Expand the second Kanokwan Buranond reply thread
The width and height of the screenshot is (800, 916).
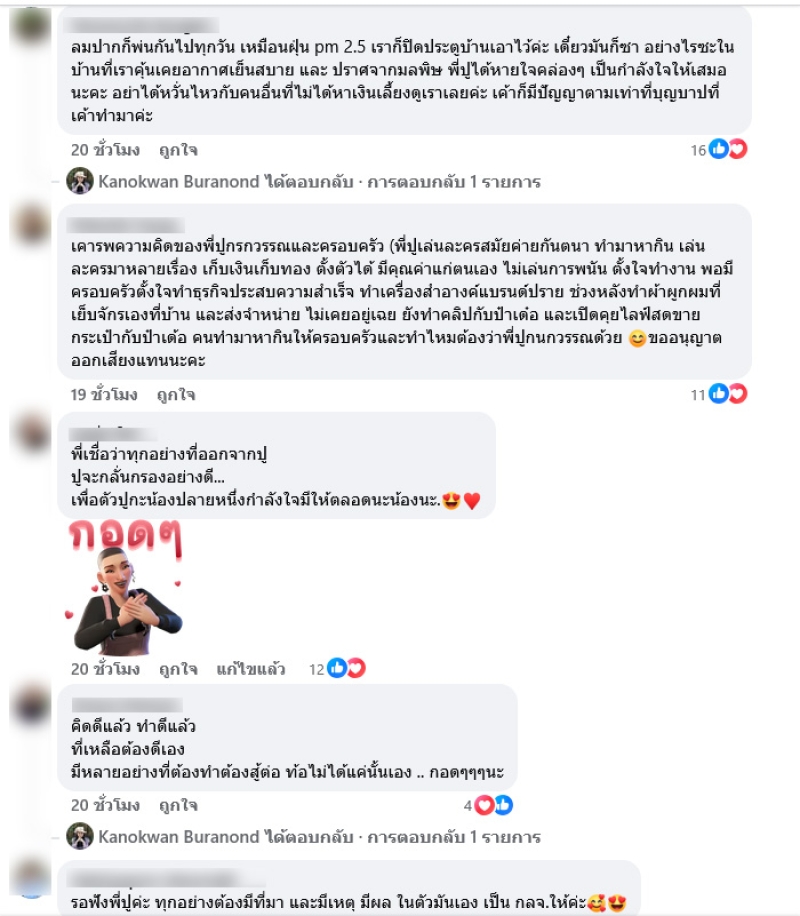coord(319,837)
